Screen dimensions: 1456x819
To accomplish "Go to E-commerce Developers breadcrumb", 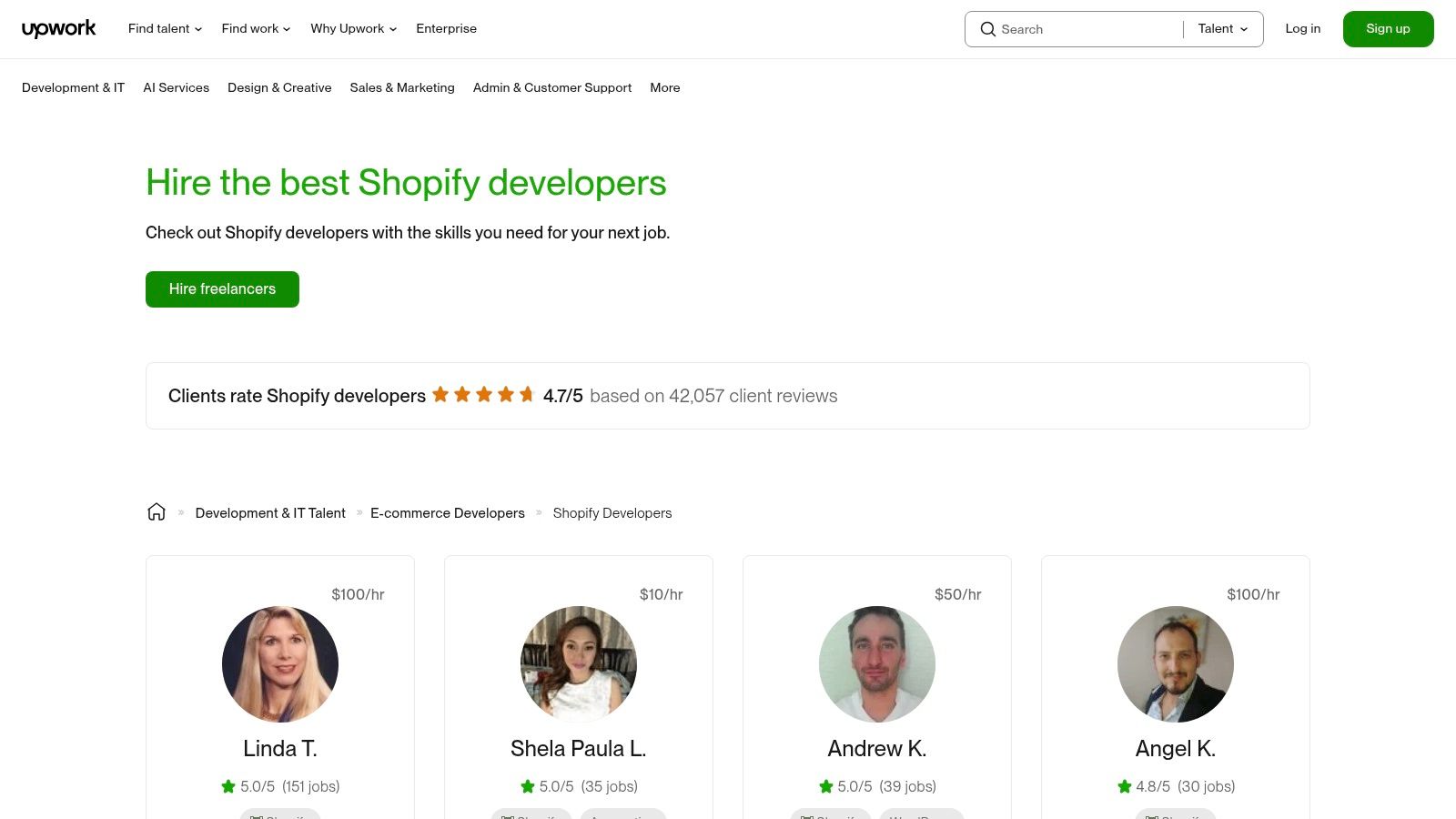I will tap(448, 513).
